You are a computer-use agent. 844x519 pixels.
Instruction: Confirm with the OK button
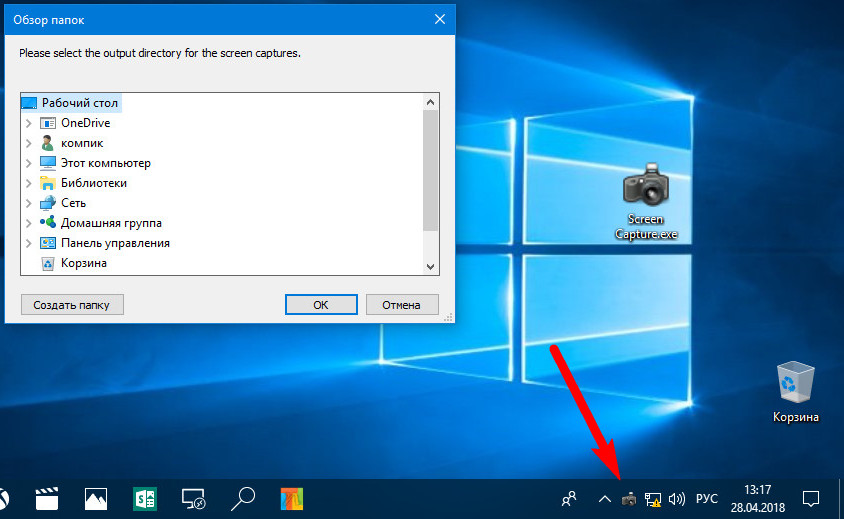click(x=321, y=305)
